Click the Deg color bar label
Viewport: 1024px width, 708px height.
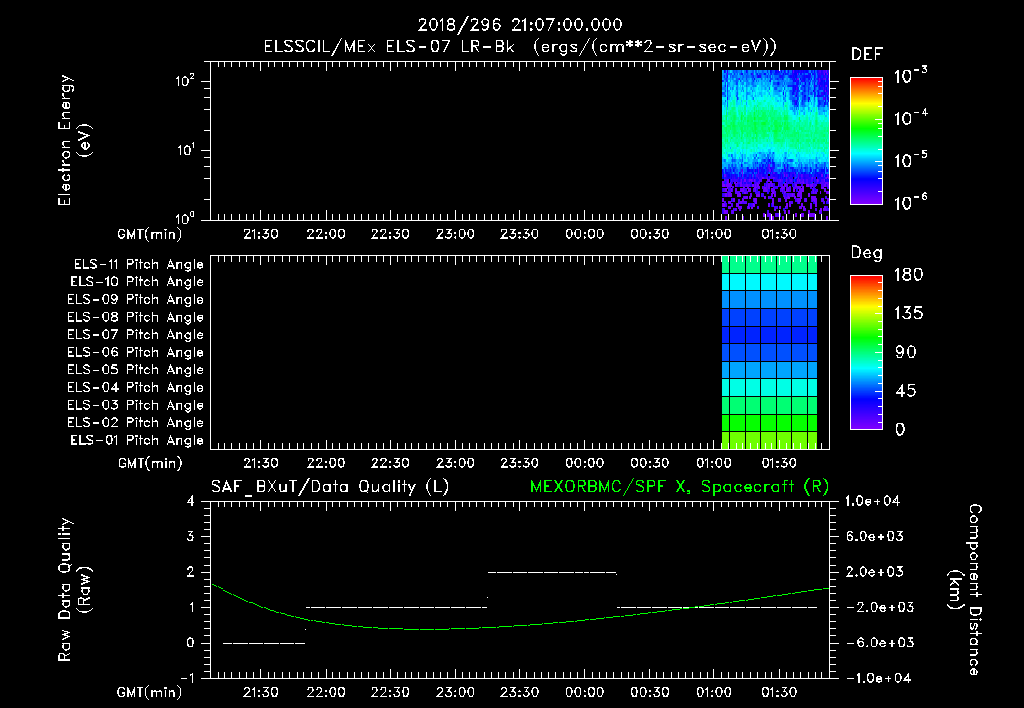coord(867,253)
